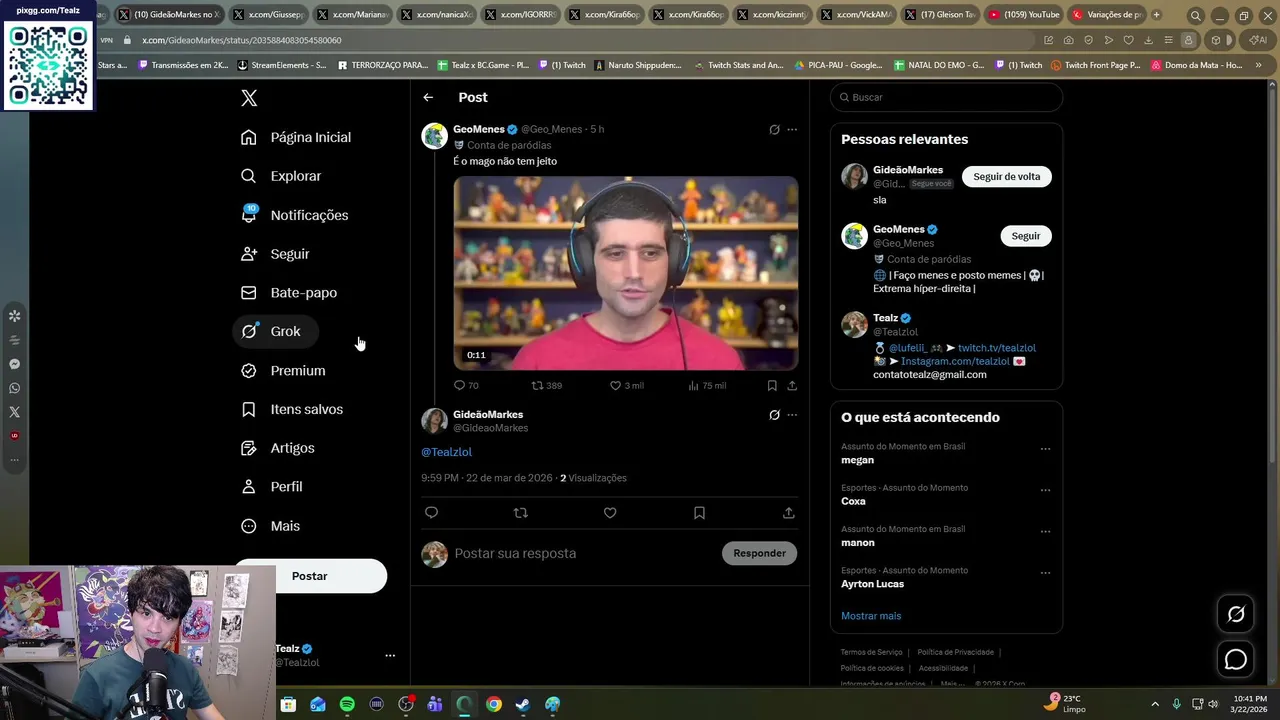The width and height of the screenshot is (1280, 720).
Task: Switch to the Gleison tab (17)
Action: [938, 15]
